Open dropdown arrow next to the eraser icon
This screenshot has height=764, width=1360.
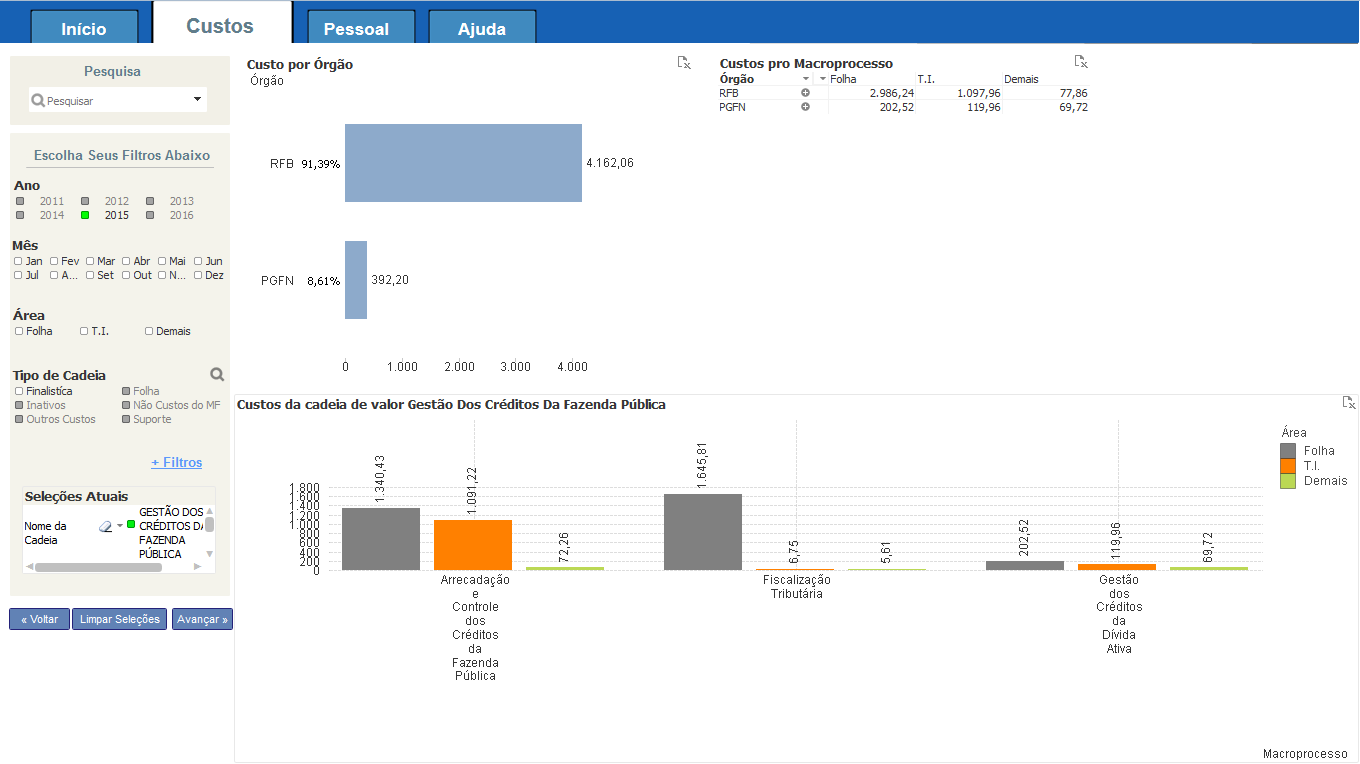click(x=120, y=526)
